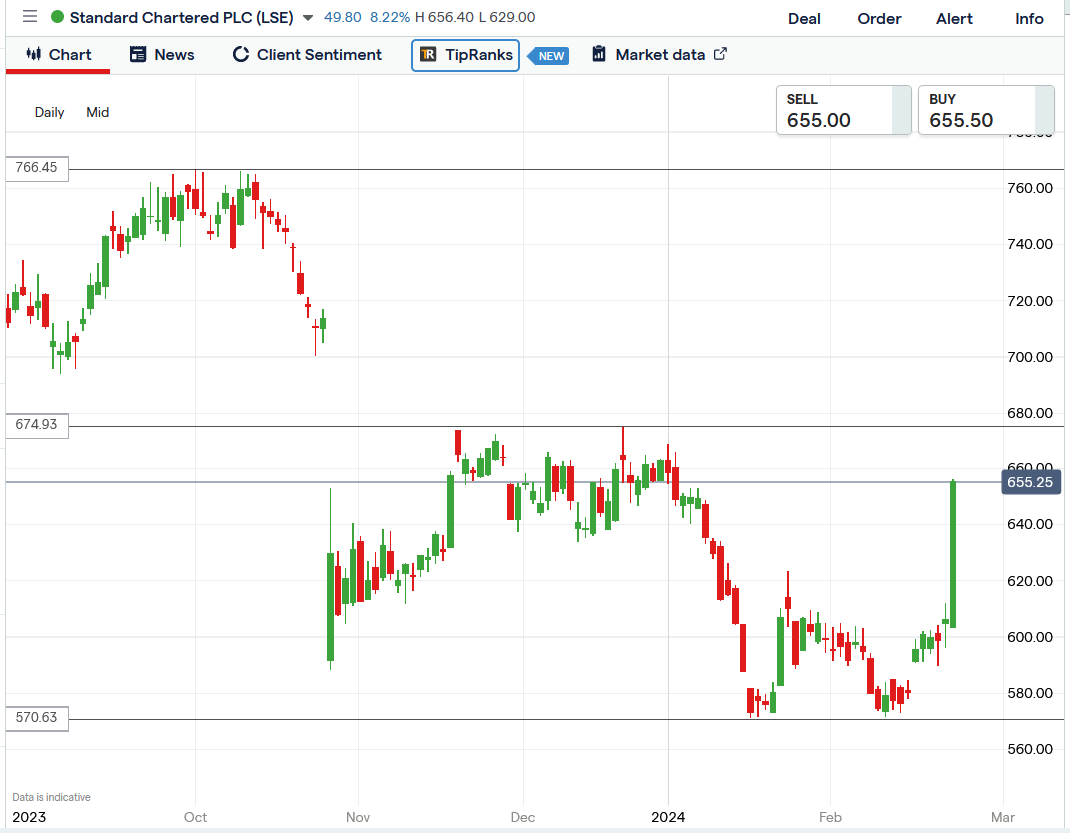Click the Mar label on time axis
Image resolution: width=1070 pixels, height=833 pixels.
coord(1002,817)
